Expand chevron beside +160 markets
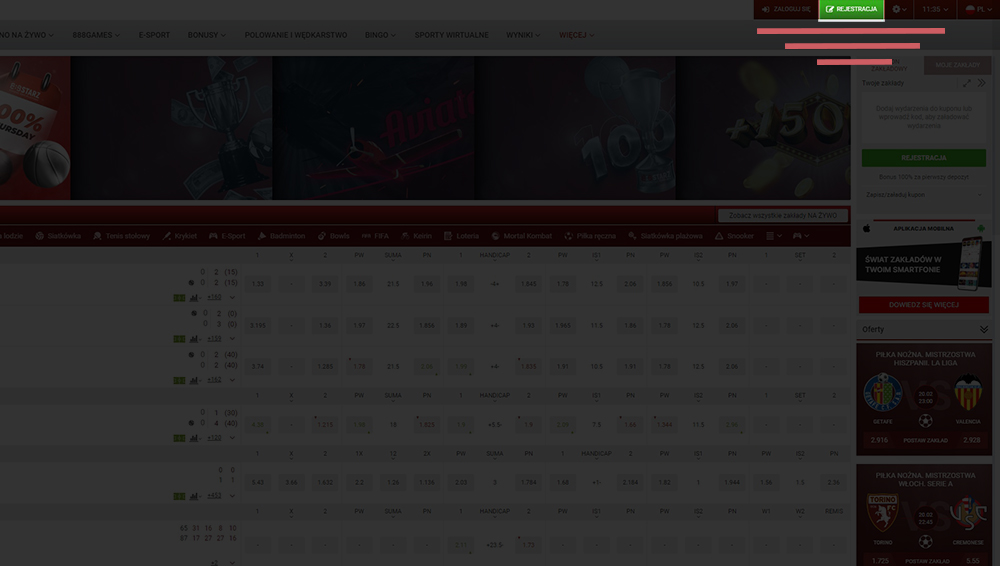The image size is (1000, 566). coord(232,297)
